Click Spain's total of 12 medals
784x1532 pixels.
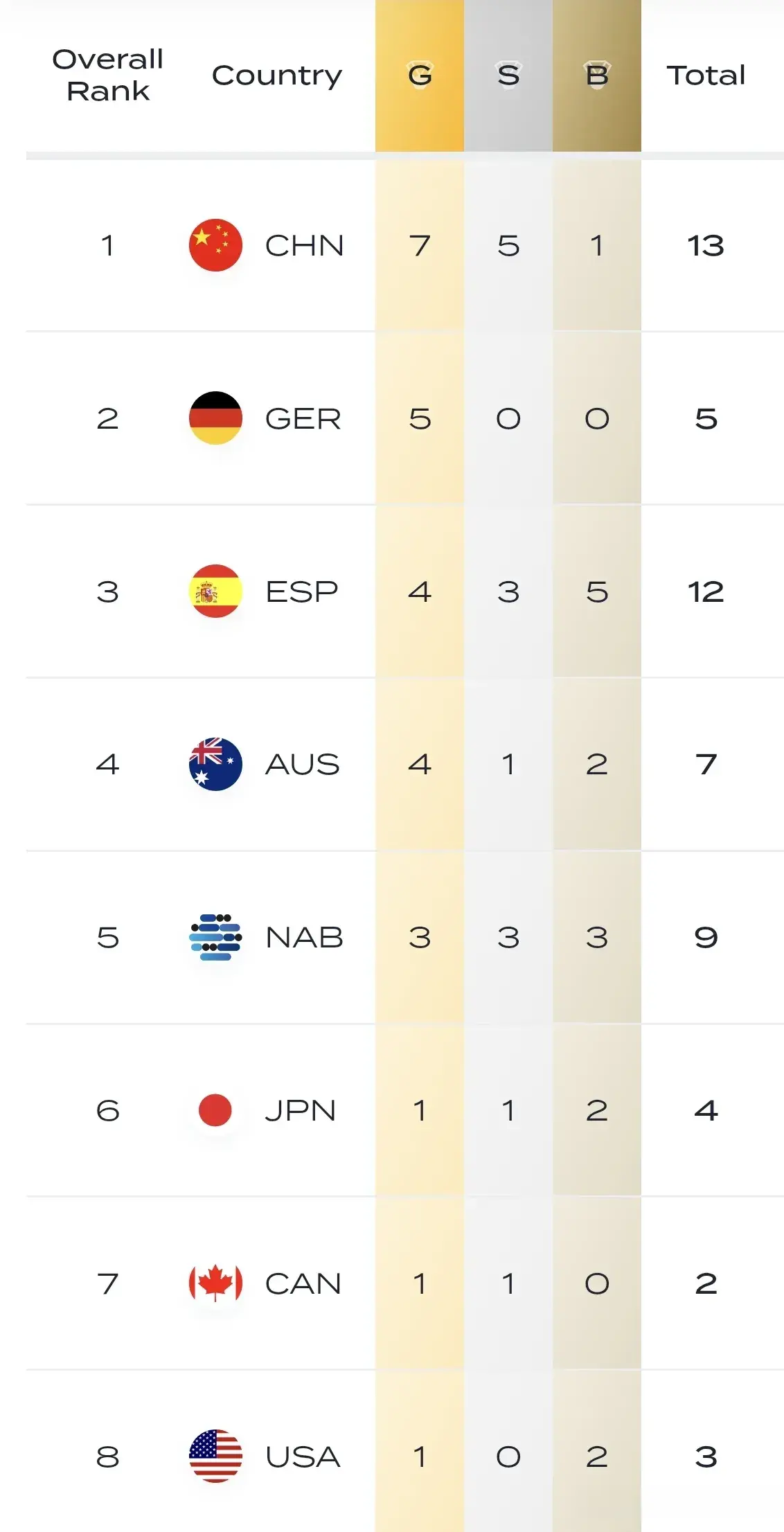706,591
